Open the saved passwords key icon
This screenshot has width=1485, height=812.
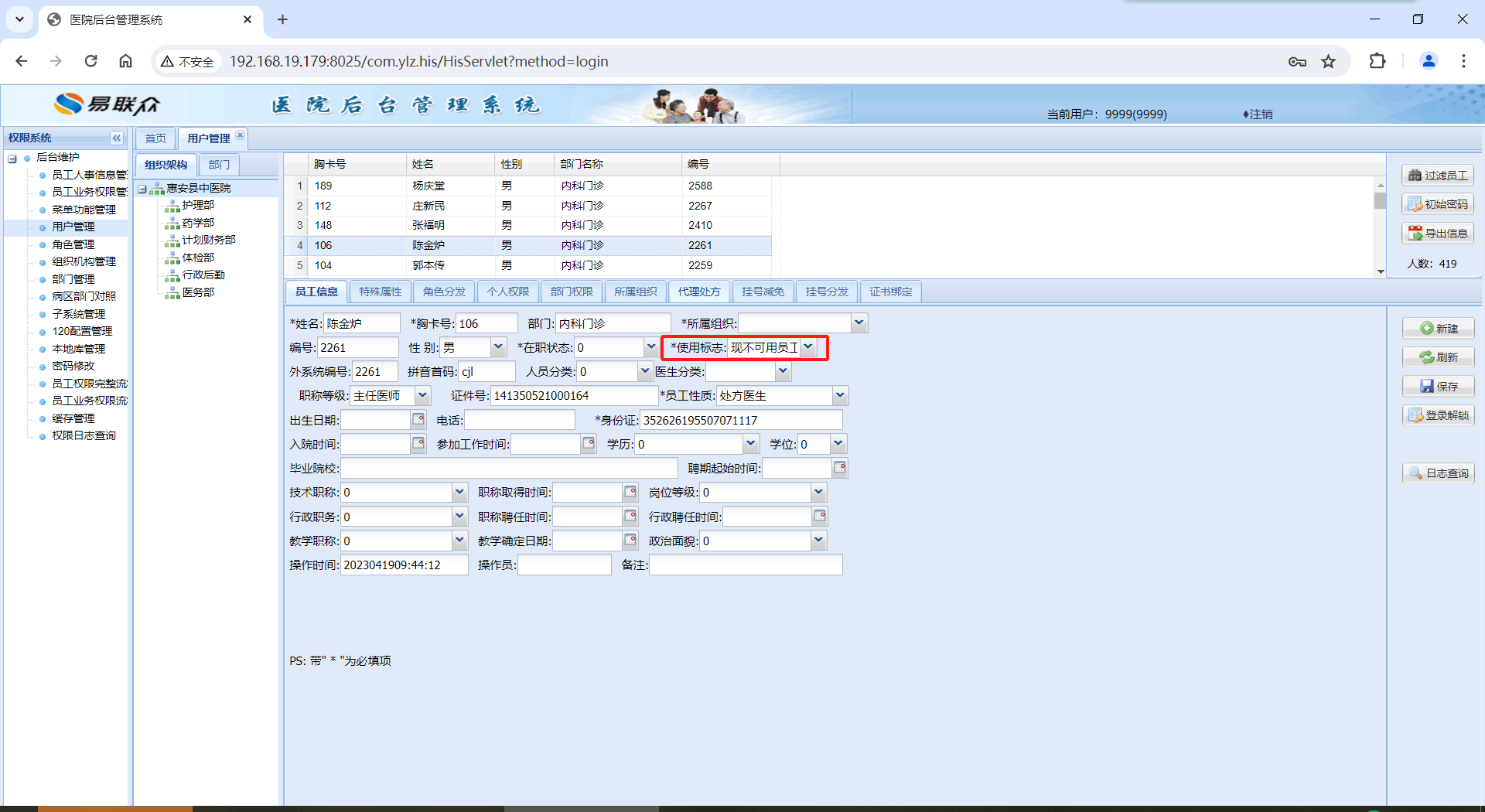1297,62
